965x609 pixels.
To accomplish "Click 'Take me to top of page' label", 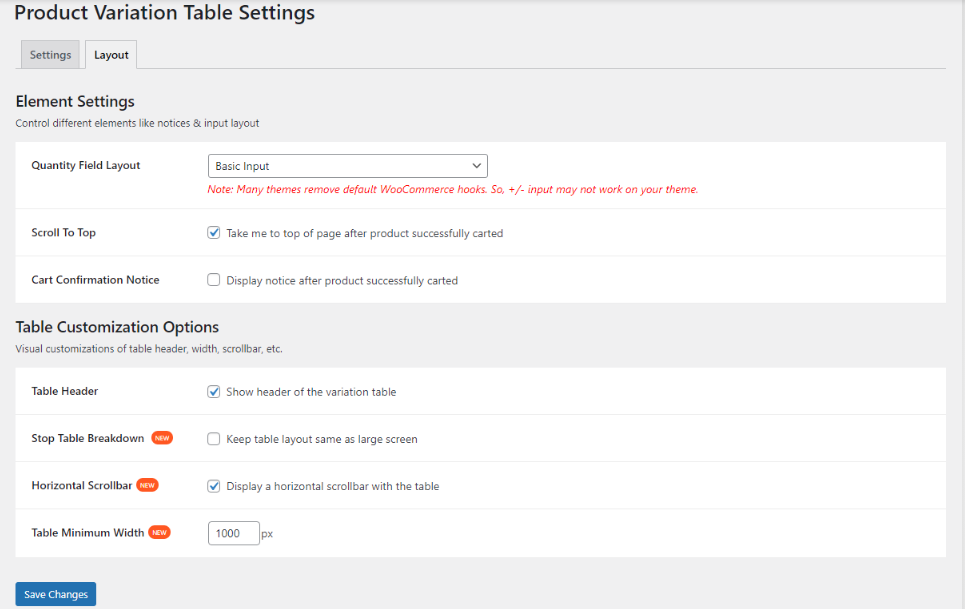I will (x=364, y=233).
